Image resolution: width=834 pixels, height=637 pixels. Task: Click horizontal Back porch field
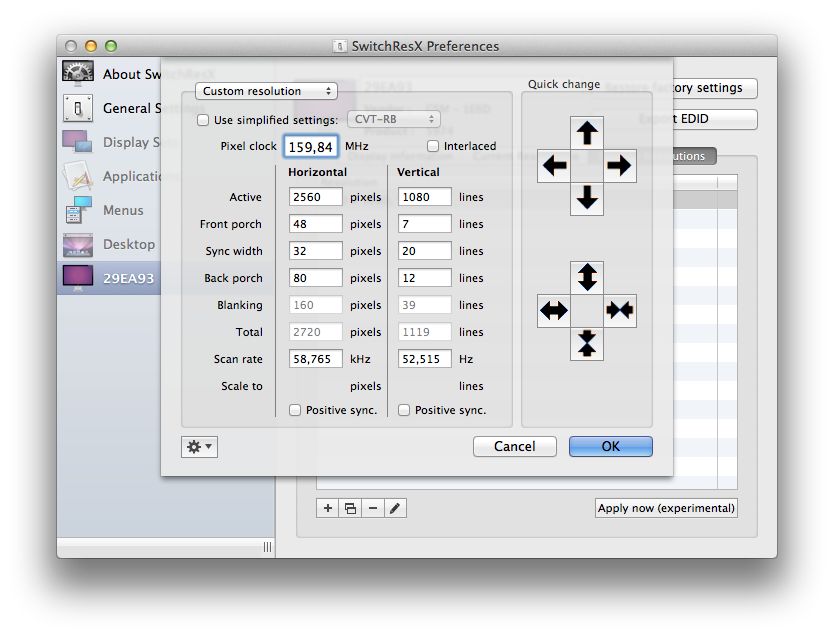[x=316, y=278]
